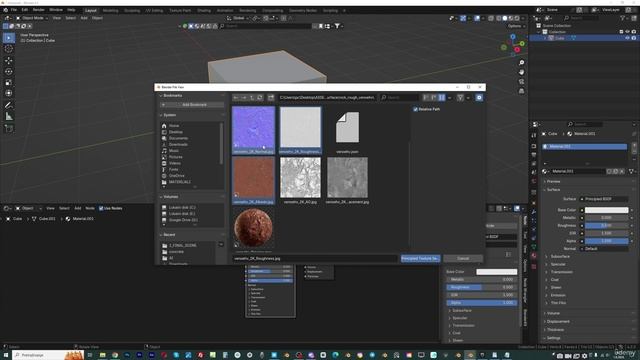Click the file filter funnel icon
This screenshot has width=640, height=360.
[460, 98]
